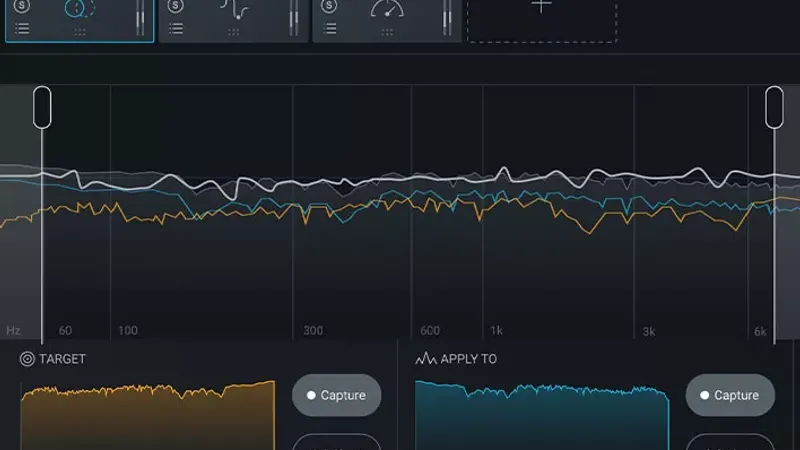Image resolution: width=800 pixels, height=450 pixels.
Task: Select the first module's stereo circles icon
Action: [79, 10]
